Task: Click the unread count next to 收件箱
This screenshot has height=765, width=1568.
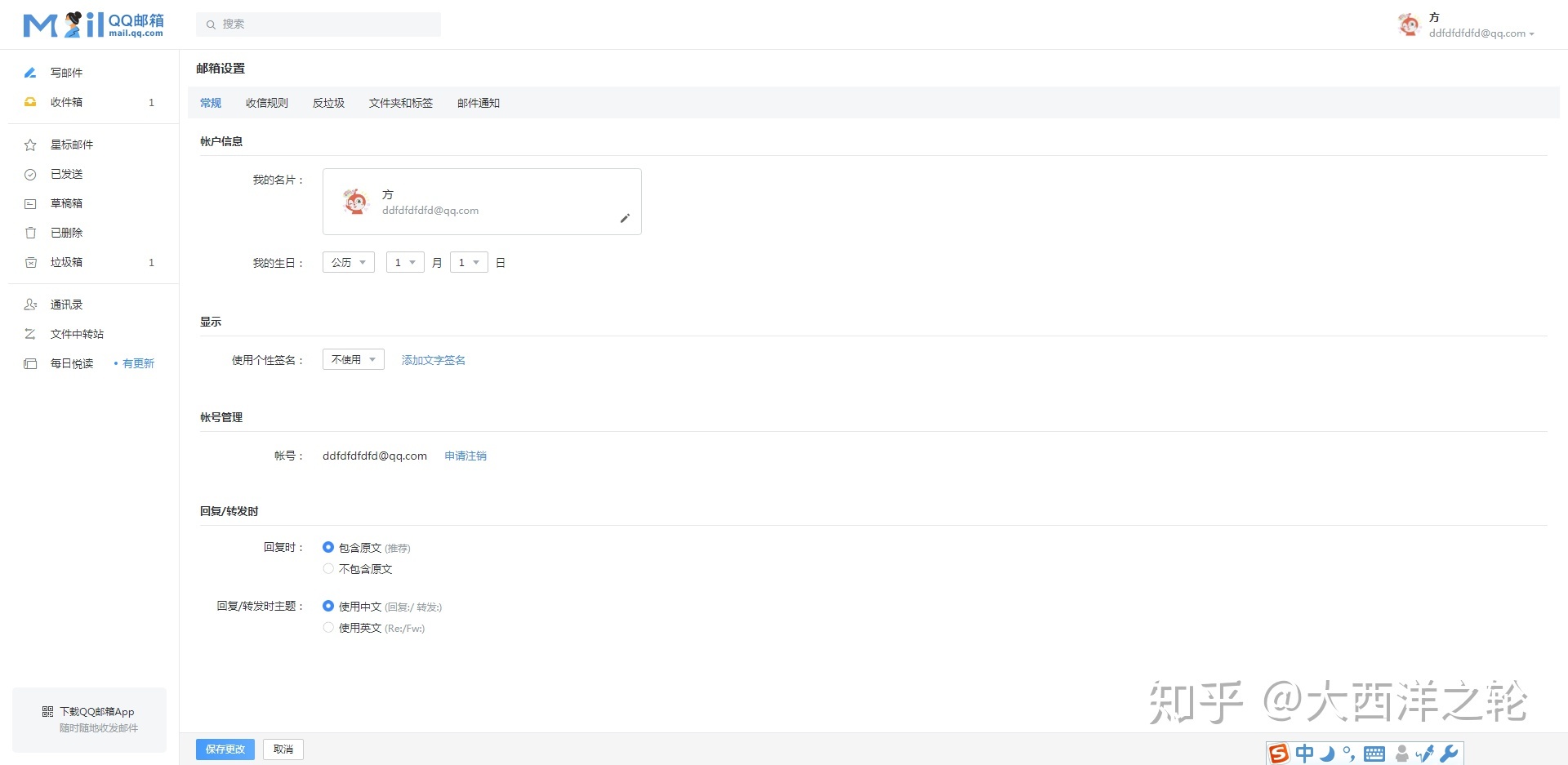Action: pyautogui.click(x=151, y=102)
